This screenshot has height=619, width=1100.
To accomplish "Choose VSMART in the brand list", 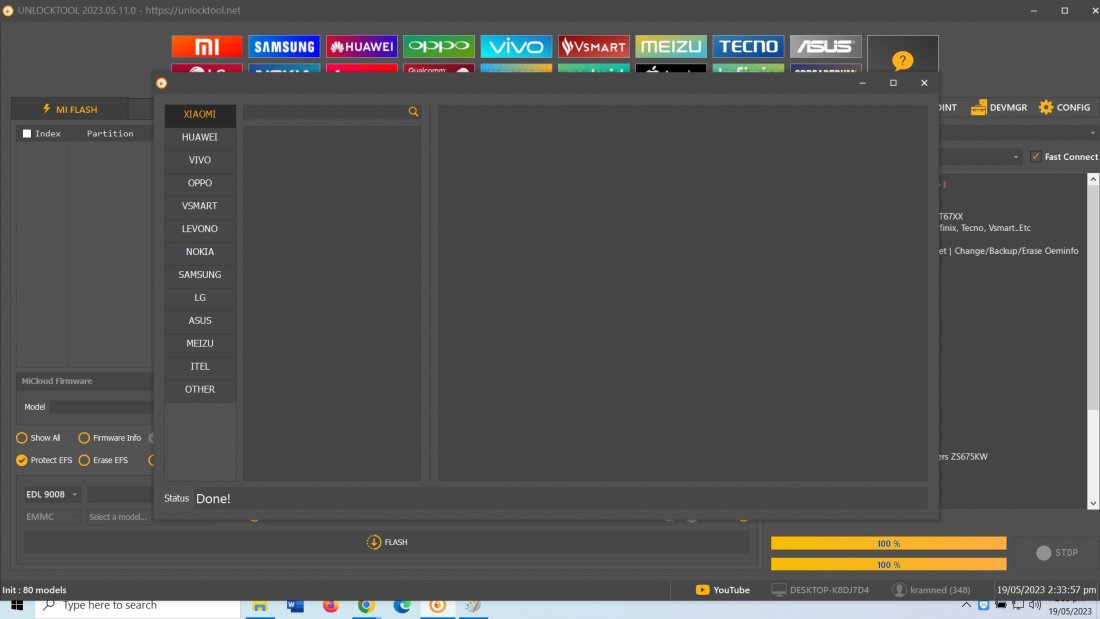I will [200, 206].
